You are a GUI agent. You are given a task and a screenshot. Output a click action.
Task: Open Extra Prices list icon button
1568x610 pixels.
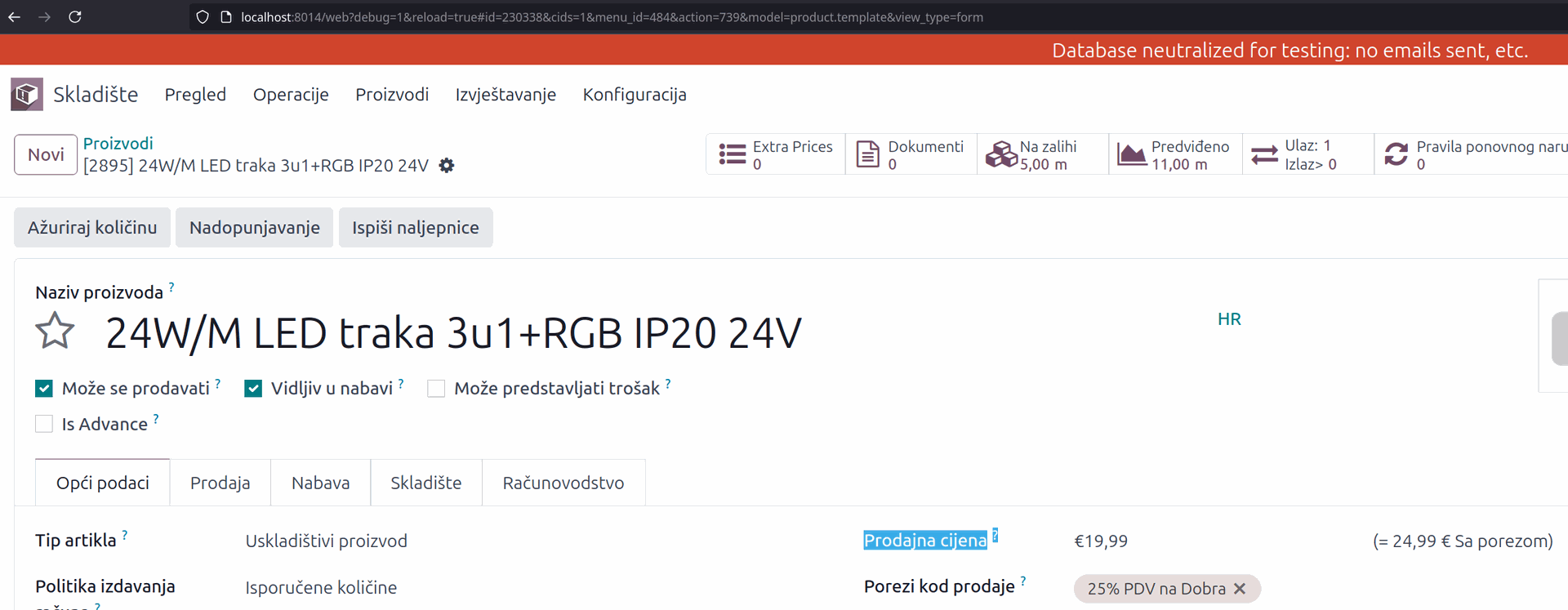coord(732,154)
